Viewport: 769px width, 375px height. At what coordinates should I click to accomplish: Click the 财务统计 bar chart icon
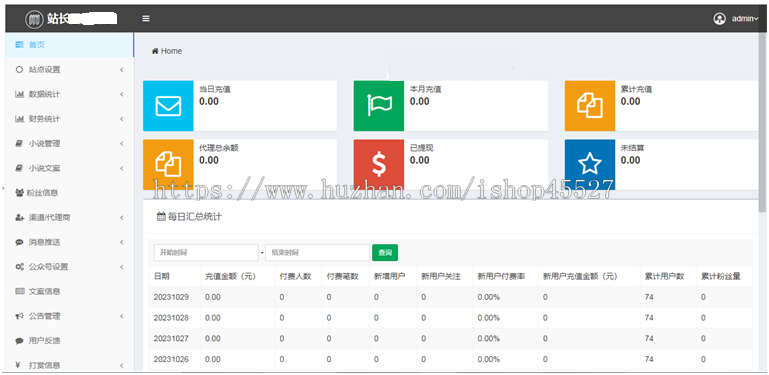(x=19, y=119)
